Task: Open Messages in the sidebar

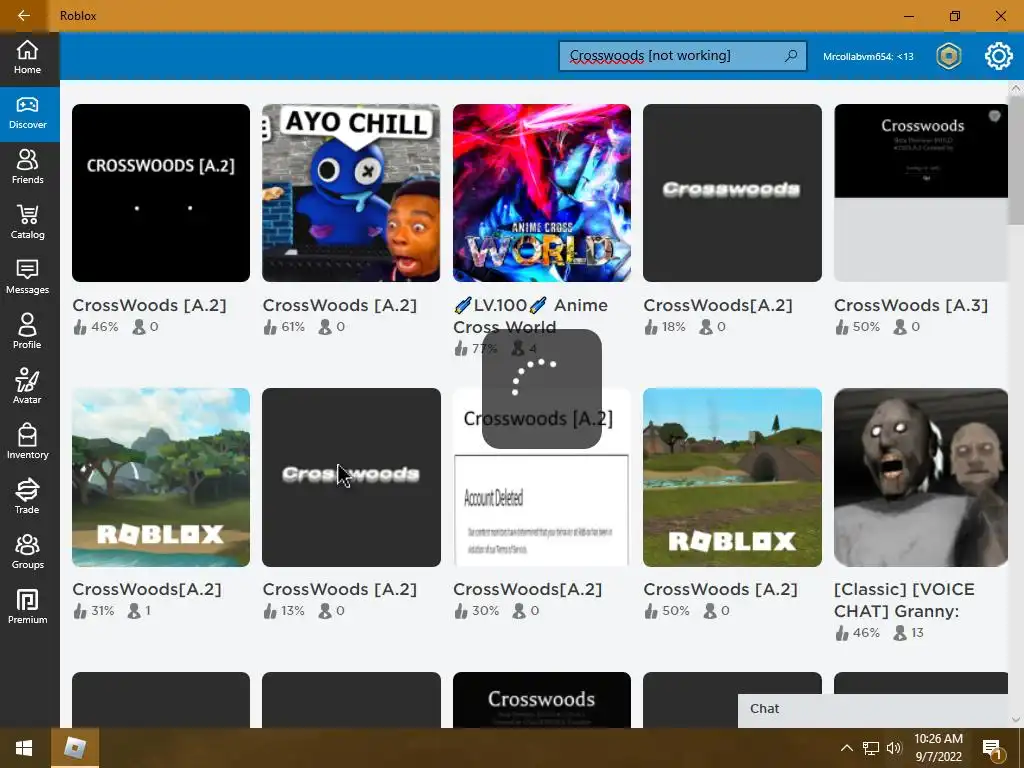Action: point(27,278)
